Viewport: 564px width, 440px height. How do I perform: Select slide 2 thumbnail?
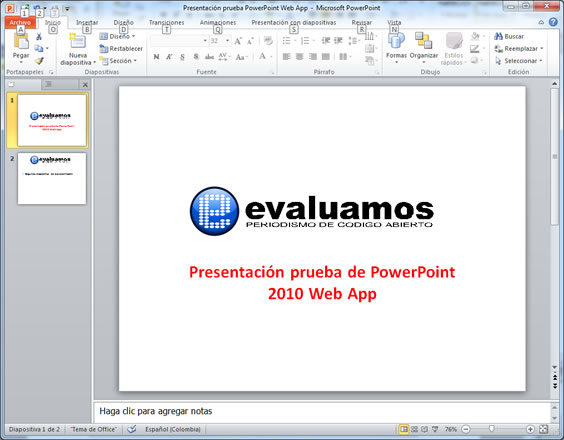(x=52, y=178)
